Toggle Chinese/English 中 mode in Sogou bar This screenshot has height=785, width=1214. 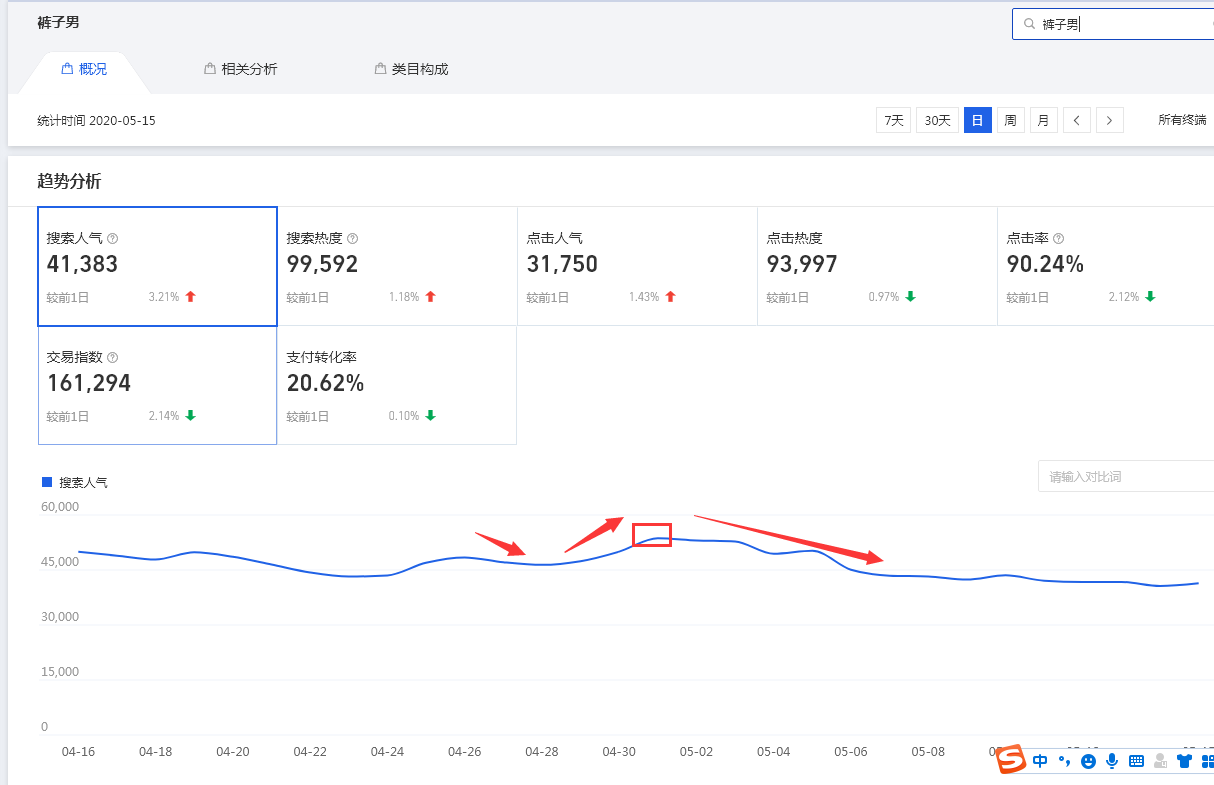(x=1041, y=761)
